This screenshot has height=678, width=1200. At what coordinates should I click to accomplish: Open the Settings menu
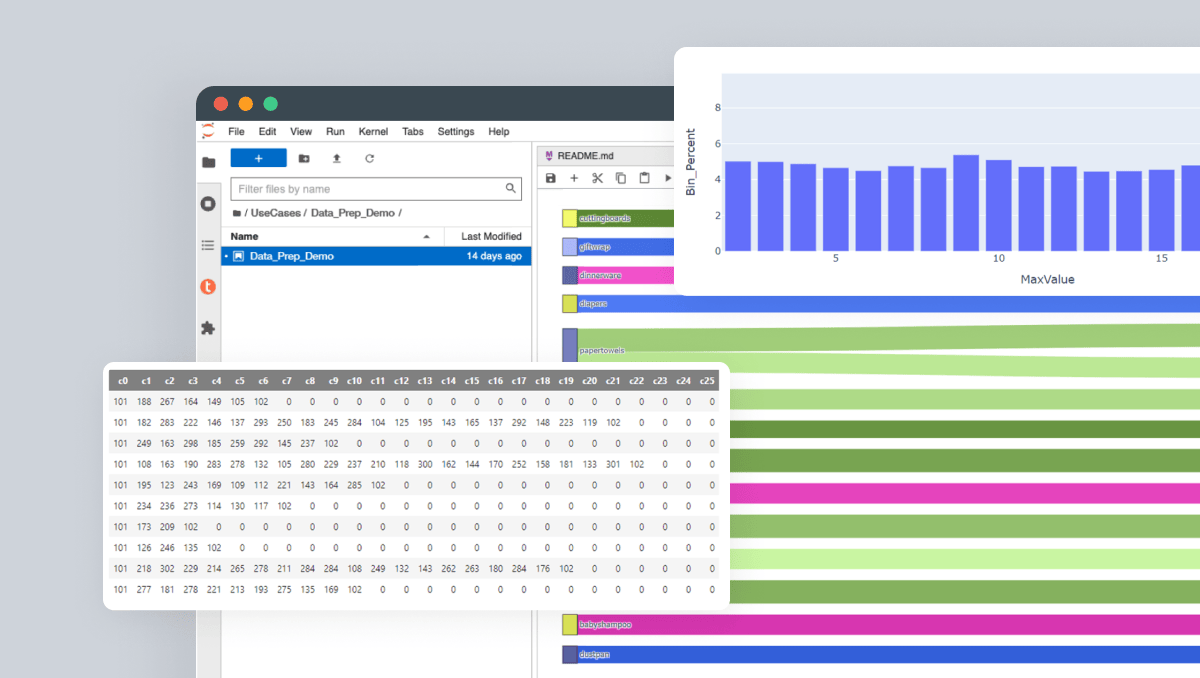pos(455,131)
